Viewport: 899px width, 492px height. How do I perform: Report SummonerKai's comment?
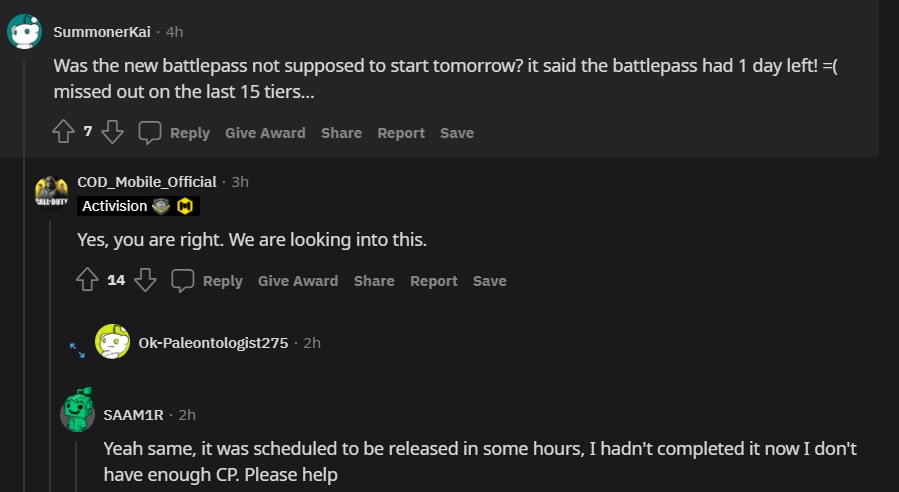pos(401,133)
